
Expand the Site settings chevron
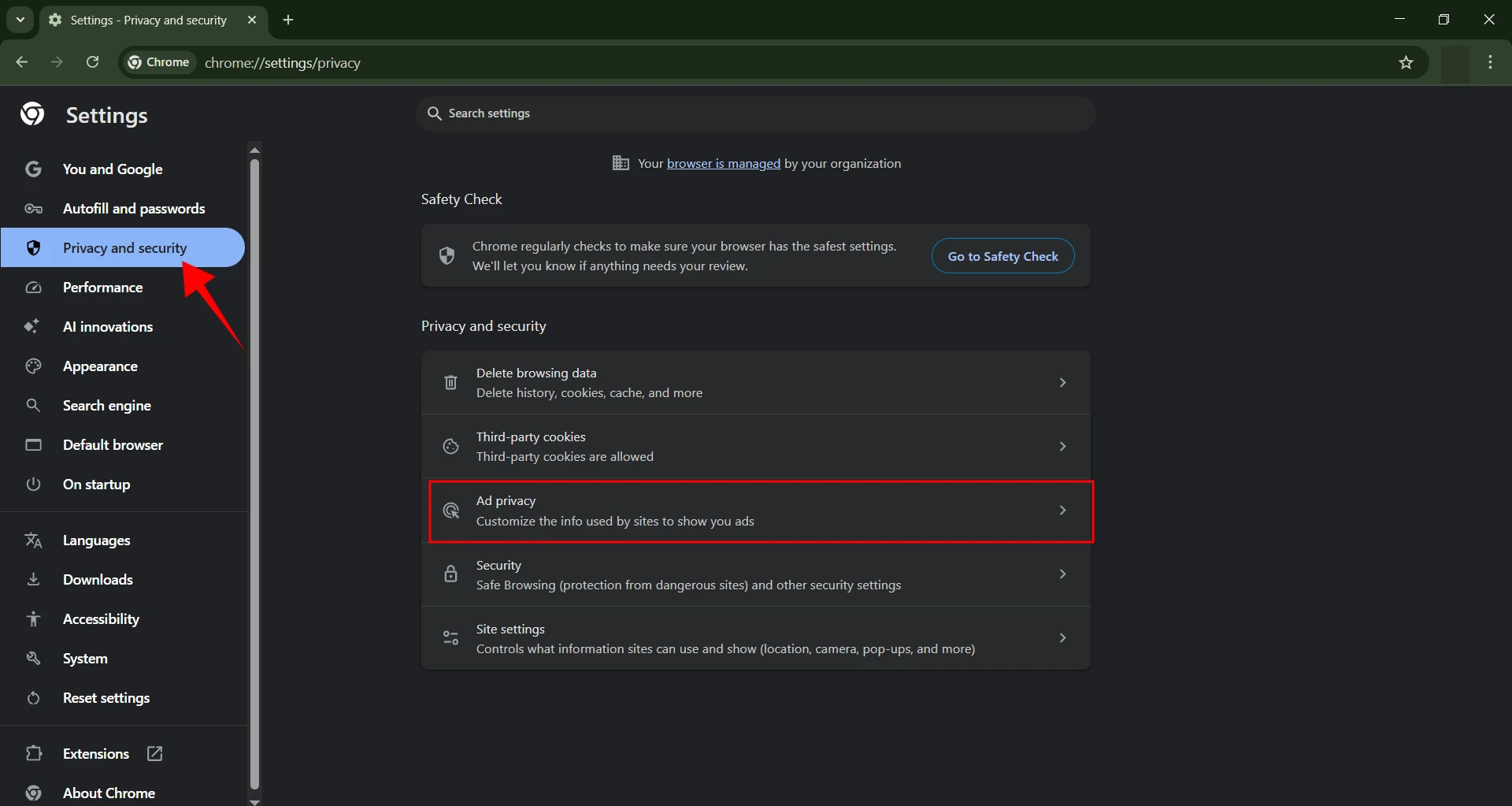click(x=1062, y=638)
